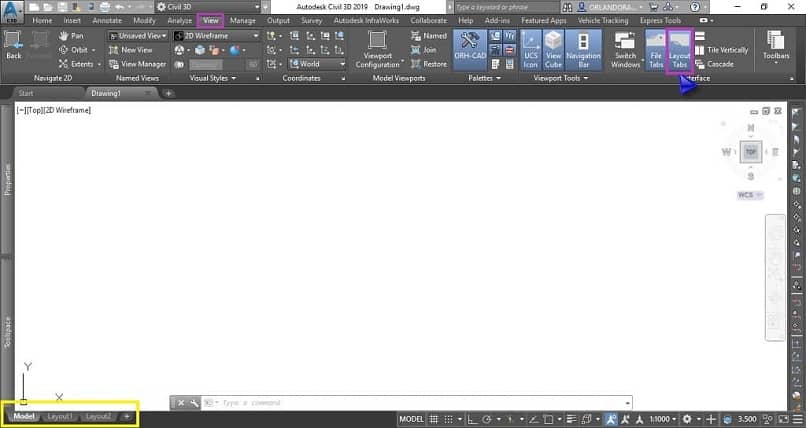
Task: Open the Express Tools ribbon tab
Action: coord(660,21)
